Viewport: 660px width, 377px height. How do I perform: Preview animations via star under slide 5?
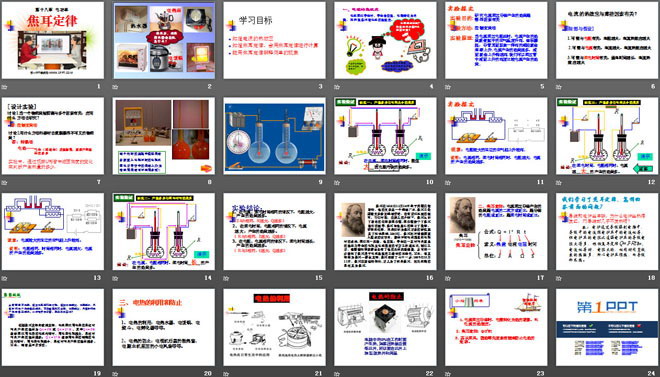click(448, 87)
